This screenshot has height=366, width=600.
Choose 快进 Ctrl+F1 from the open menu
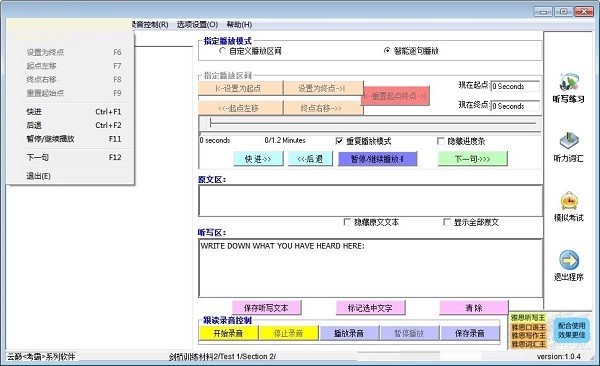[x=73, y=112]
